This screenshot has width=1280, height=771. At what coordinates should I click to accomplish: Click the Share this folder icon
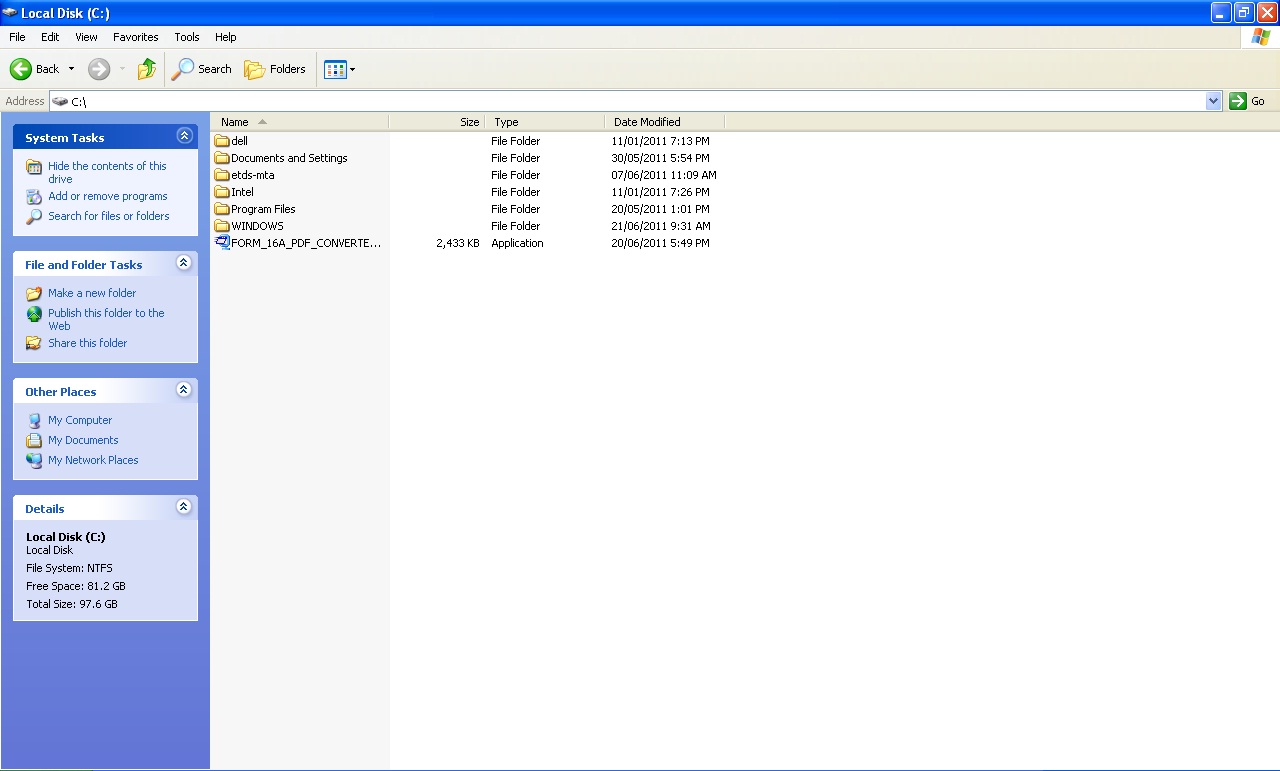(x=34, y=343)
